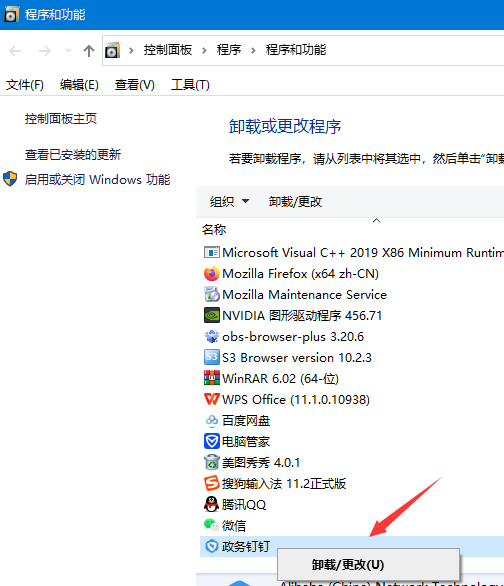Click the back navigation arrow

click(x=15, y=51)
